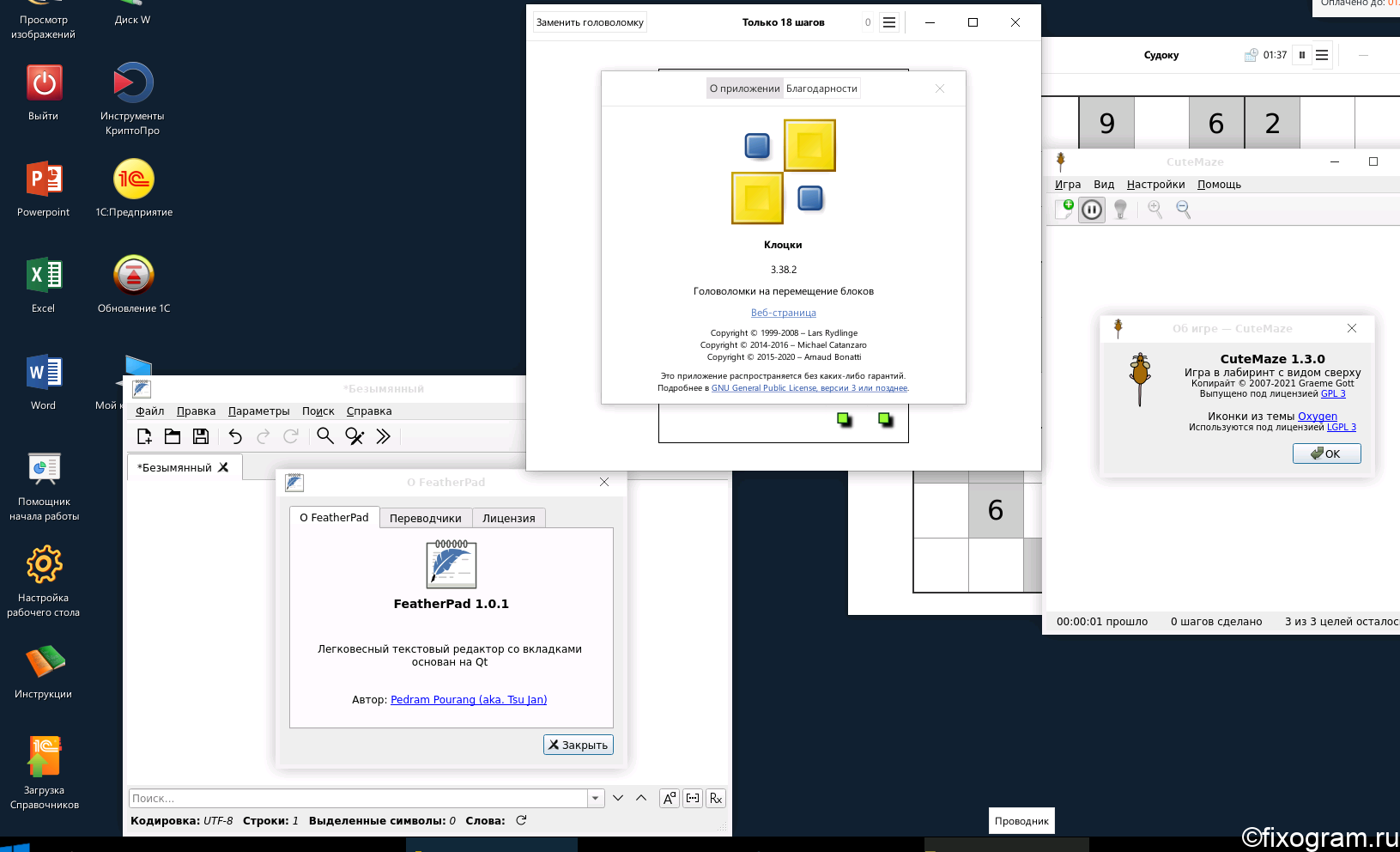Open the Oxygen theme link
1400x852 pixels.
1318,417
